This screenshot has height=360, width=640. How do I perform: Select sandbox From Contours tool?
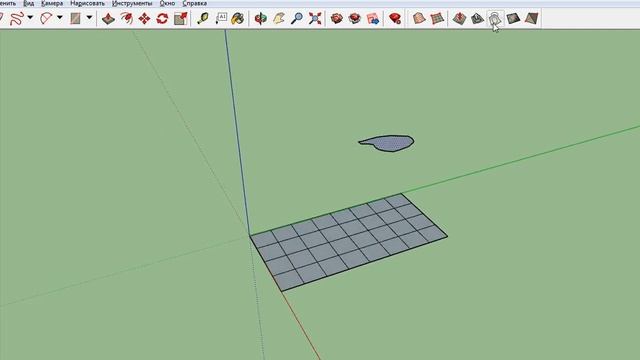(x=419, y=18)
